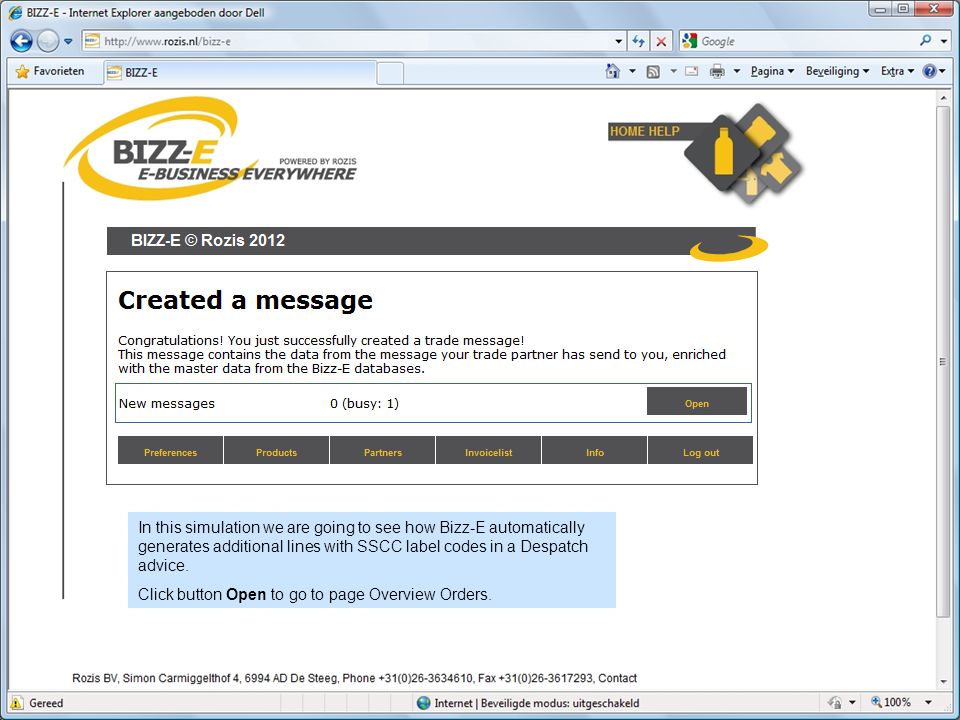Click the Read mail icon
The height and width of the screenshot is (720, 960).
pyautogui.click(x=691, y=71)
